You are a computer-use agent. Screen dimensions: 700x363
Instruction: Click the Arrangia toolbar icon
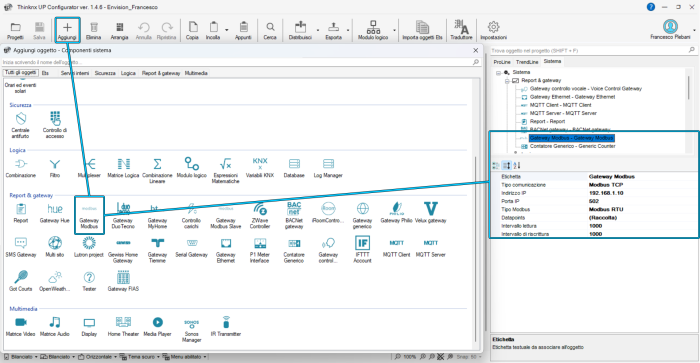tap(119, 30)
